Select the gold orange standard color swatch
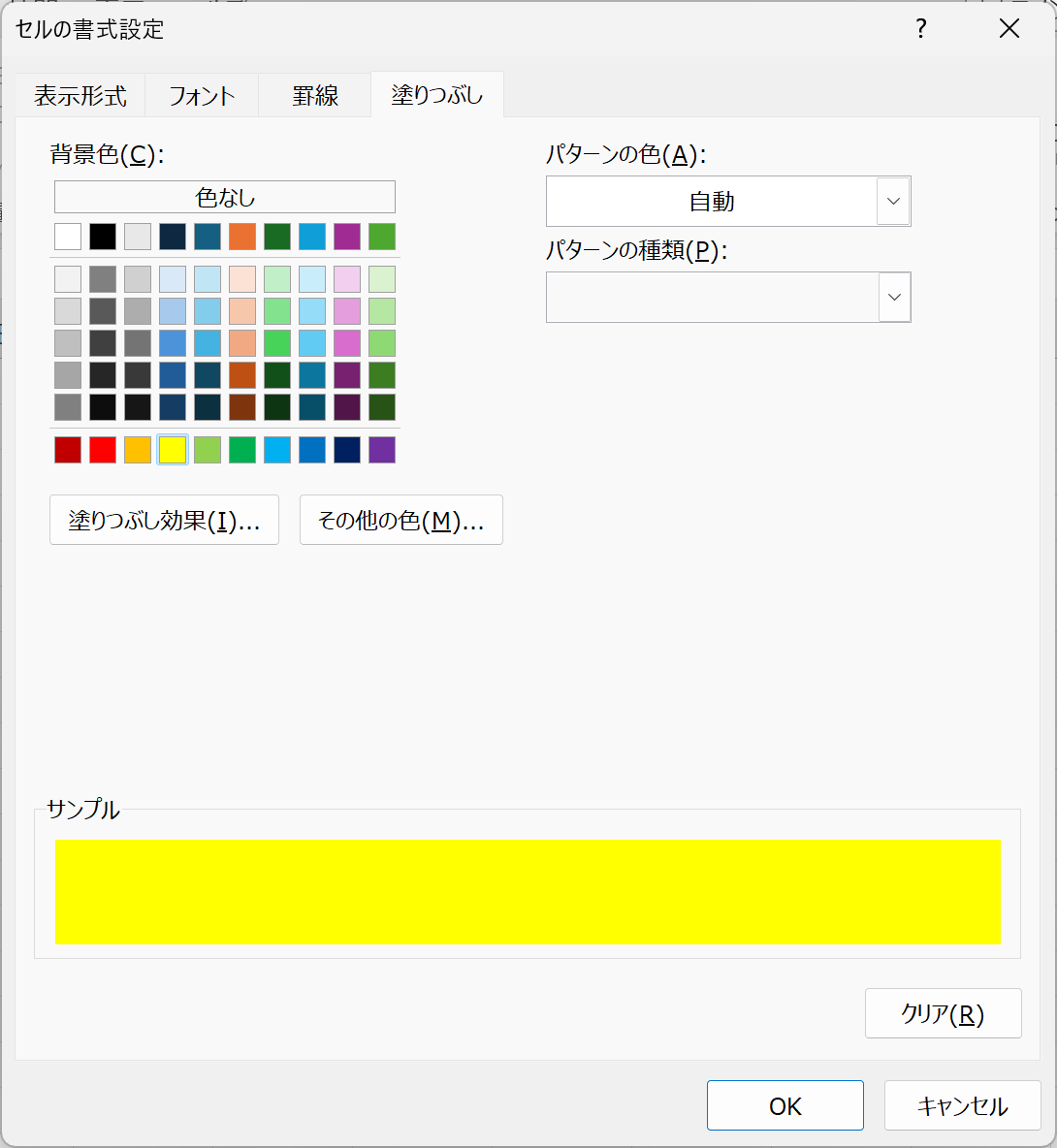This screenshot has height=1148, width=1057. pyautogui.click(x=138, y=450)
